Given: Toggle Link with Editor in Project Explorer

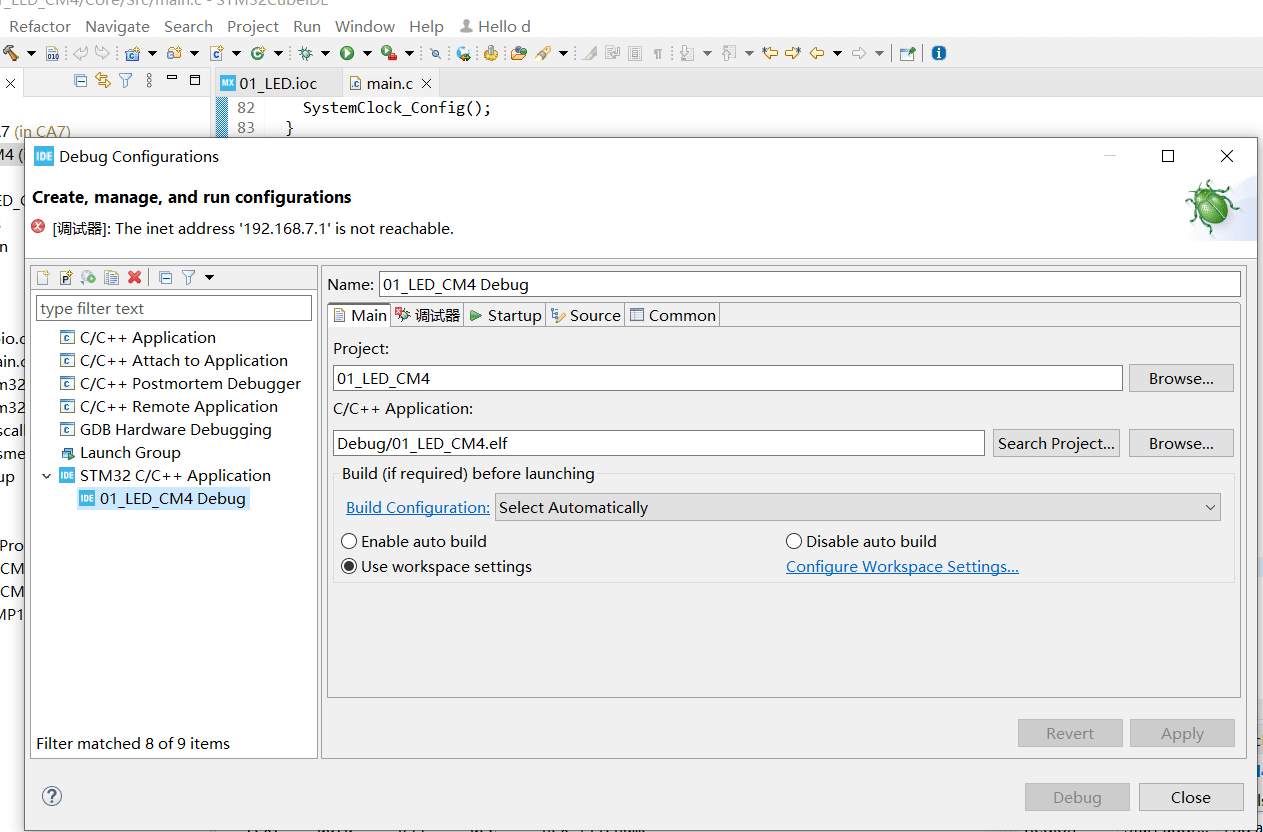Looking at the screenshot, I should (102, 81).
